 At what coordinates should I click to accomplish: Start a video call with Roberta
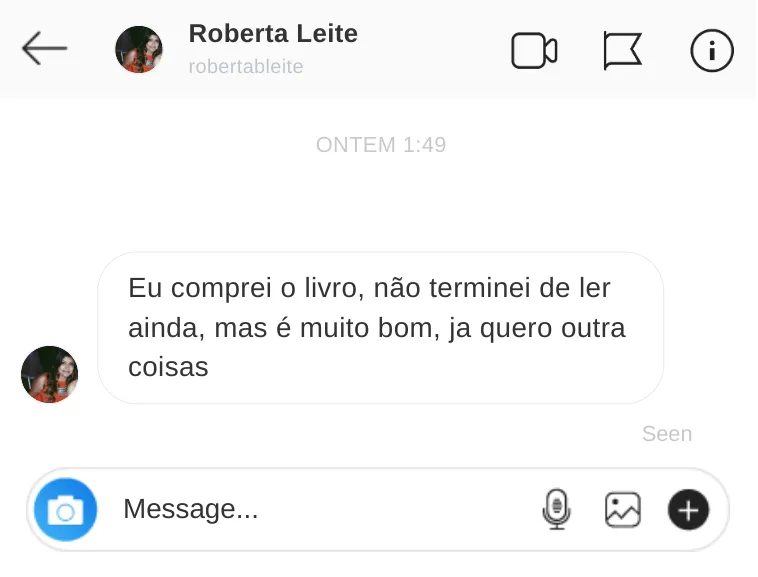click(534, 51)
